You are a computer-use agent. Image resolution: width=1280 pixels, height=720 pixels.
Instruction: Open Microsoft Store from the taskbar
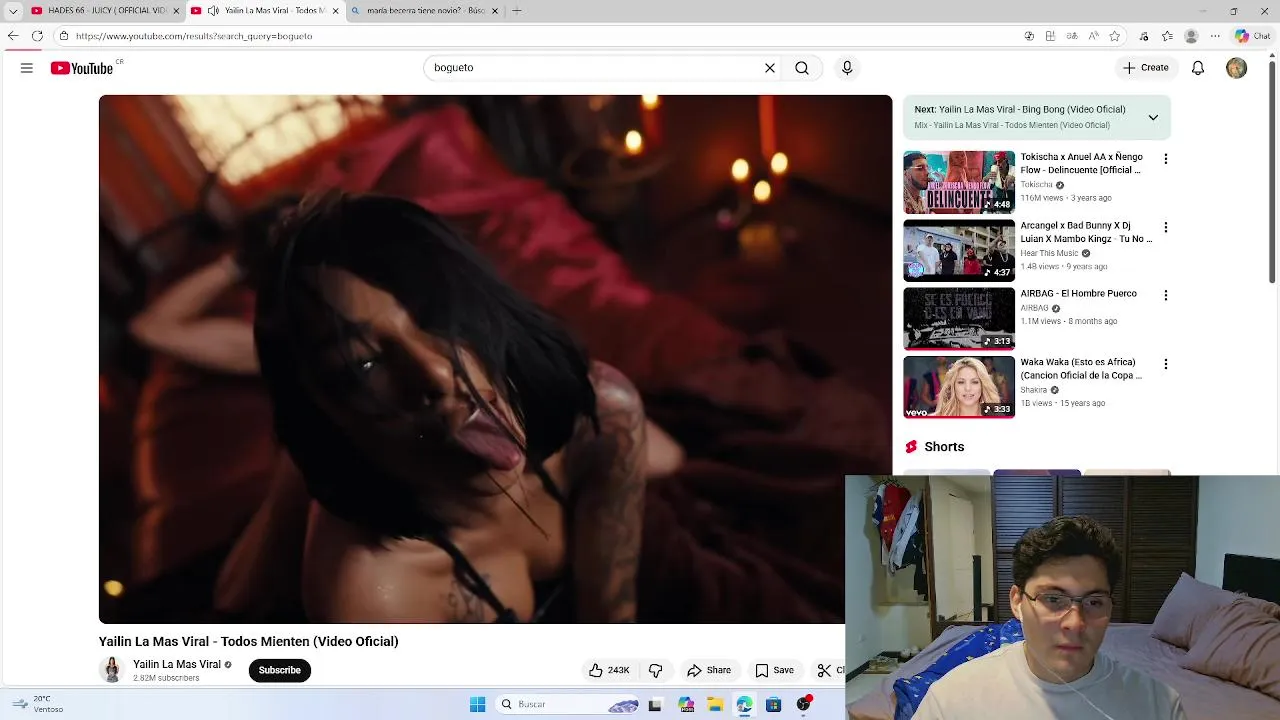(773, 704)
